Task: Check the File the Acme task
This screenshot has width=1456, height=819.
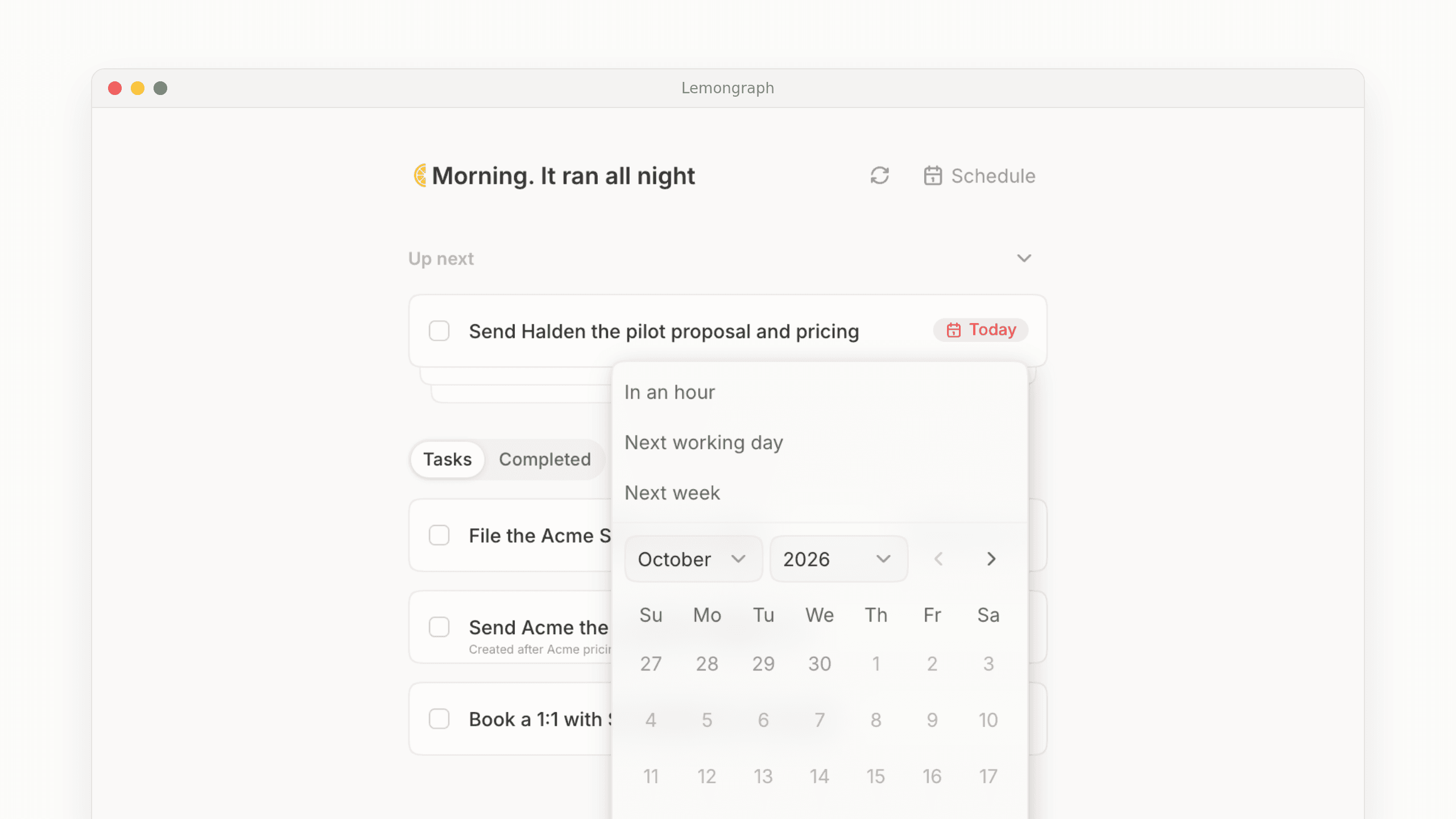Action: (439, 535)
